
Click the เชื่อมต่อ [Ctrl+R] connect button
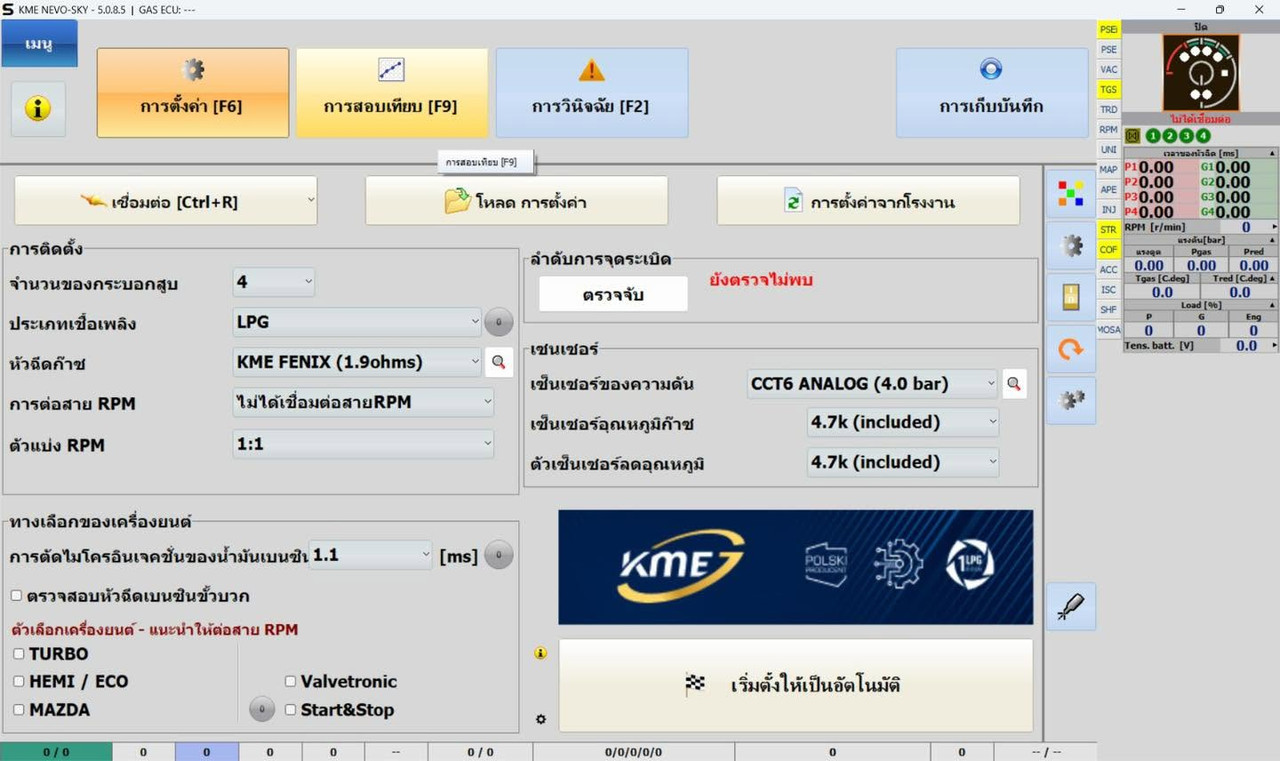coord(166,201)
